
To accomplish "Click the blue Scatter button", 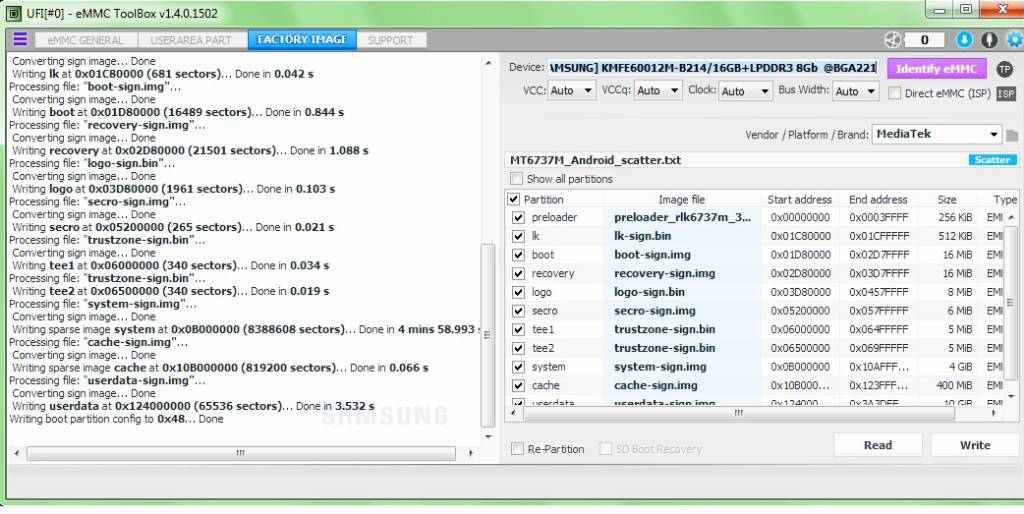I will [992, 160].
